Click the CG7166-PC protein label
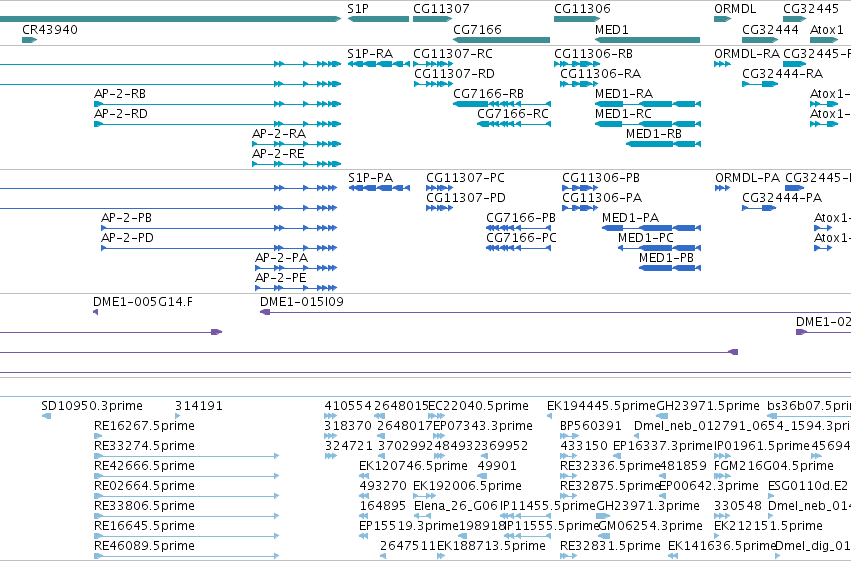851x561 pixels. pyautogui.click(x=521, y=238)
